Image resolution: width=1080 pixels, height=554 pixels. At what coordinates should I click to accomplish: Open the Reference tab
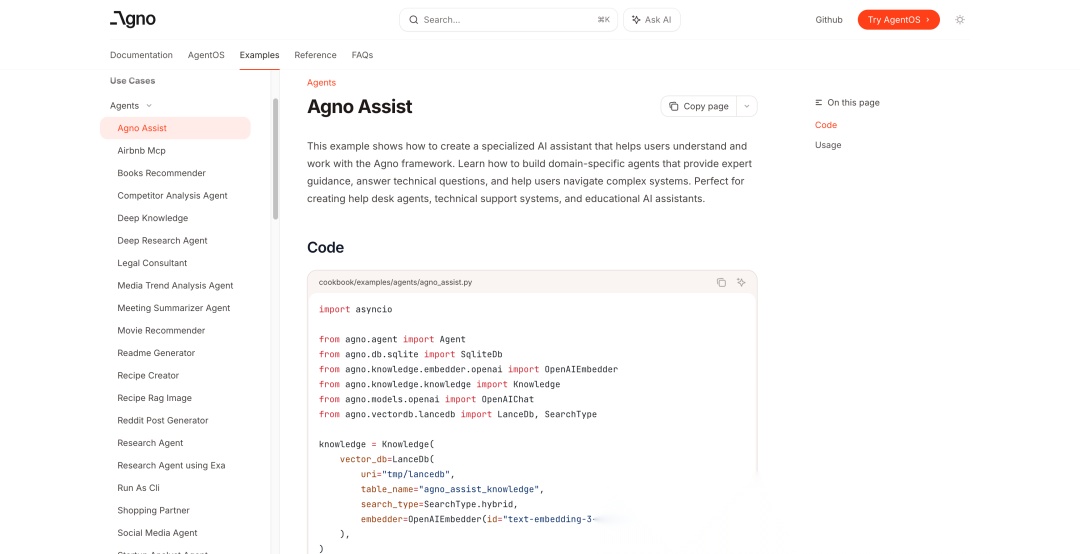(x=315, y=55)
